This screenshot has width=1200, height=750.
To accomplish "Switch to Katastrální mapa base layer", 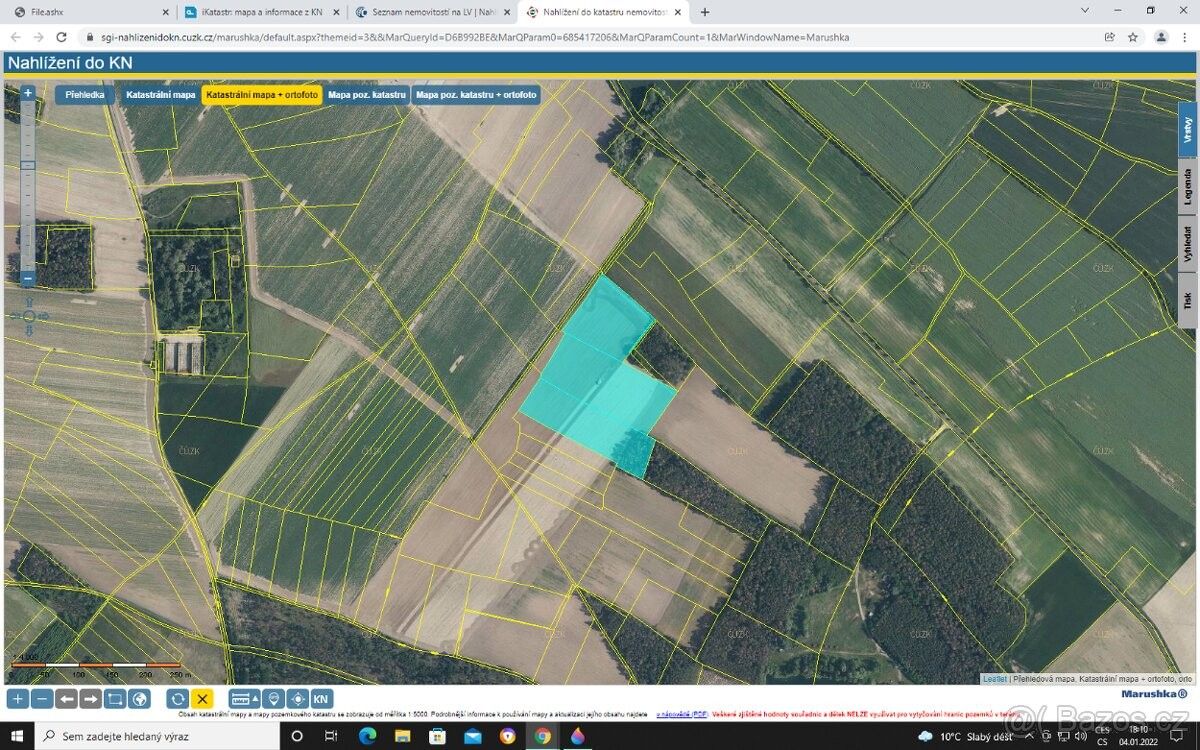I will pyautogui.click(x=160, y=95).
